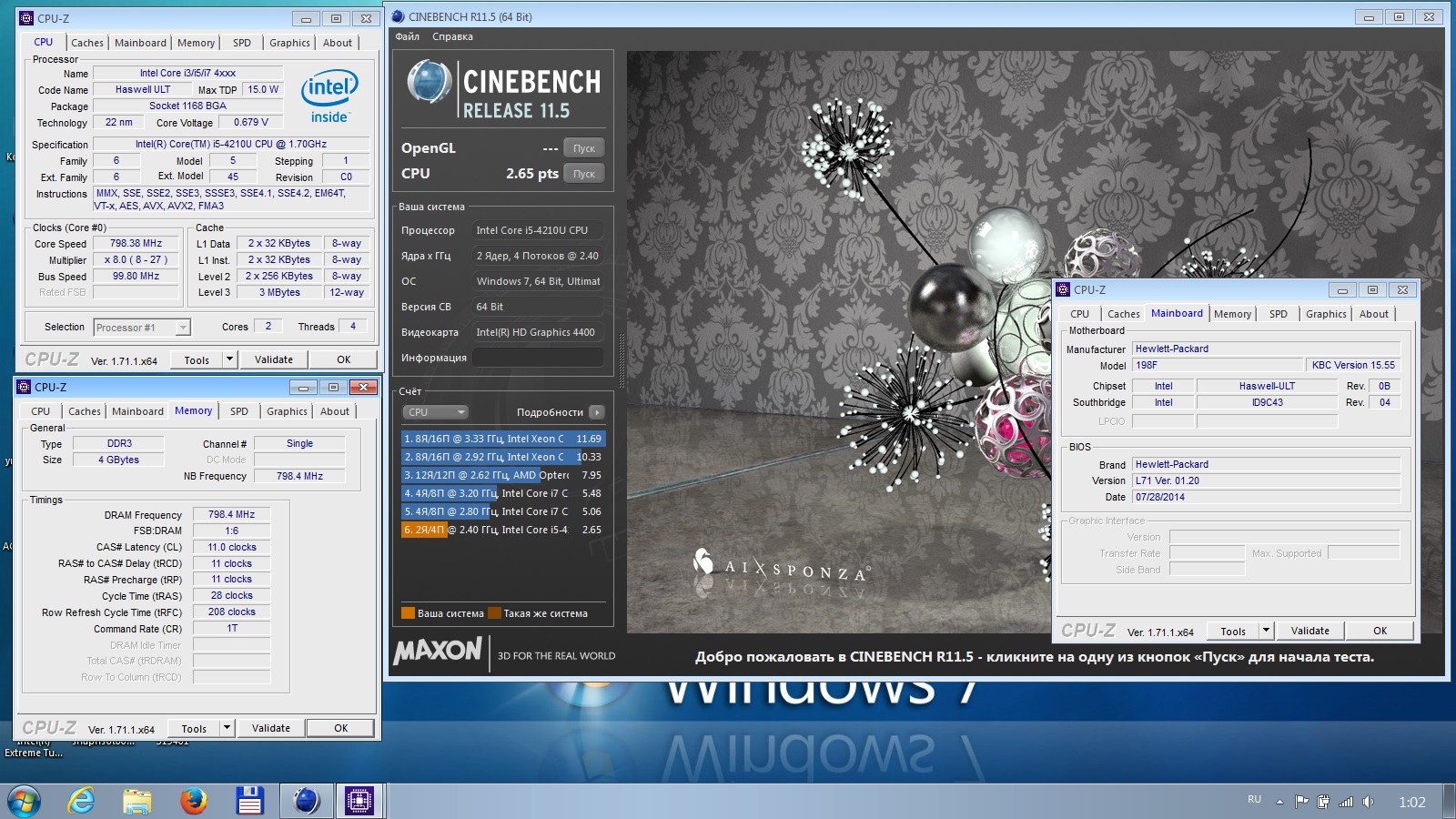Select Memory tab in CPU-Z Mainboard window

1232,314
